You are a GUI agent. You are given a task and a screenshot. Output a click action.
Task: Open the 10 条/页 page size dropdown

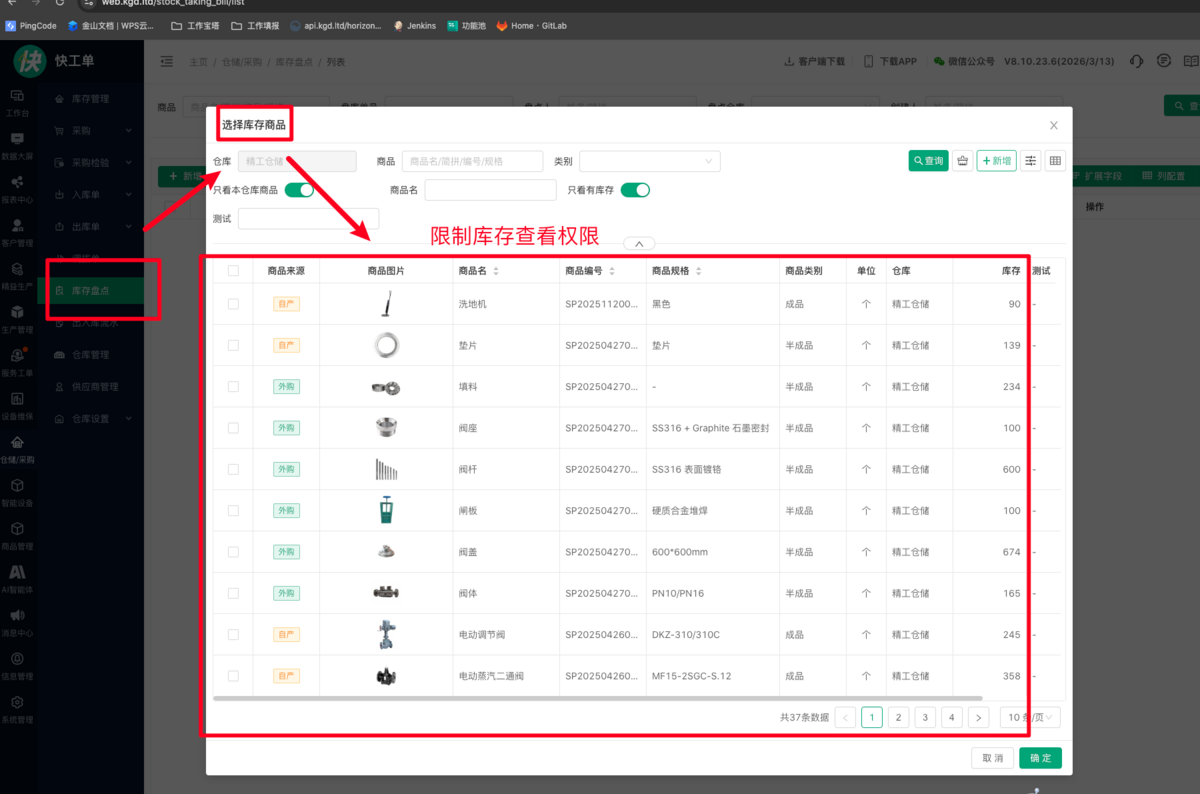click(1031, 717)
